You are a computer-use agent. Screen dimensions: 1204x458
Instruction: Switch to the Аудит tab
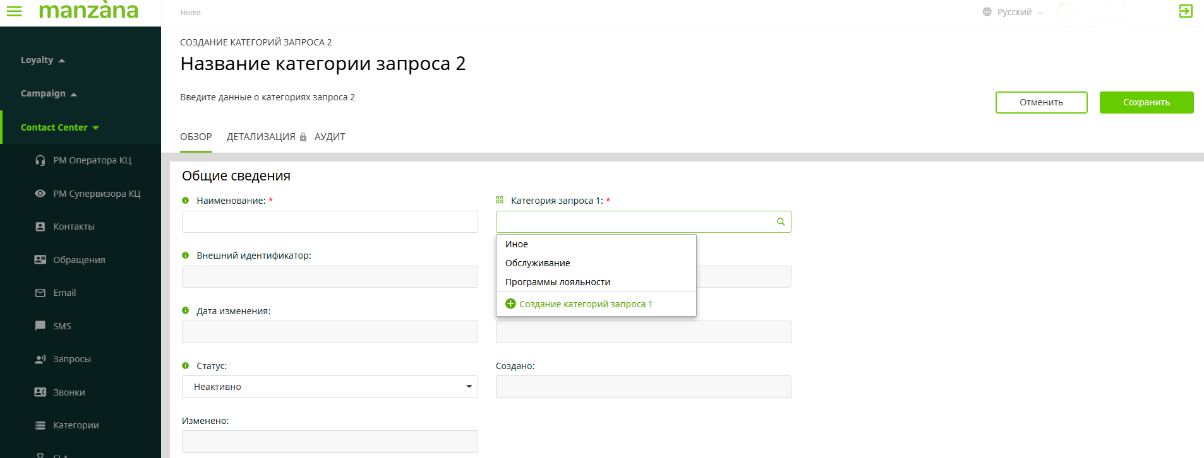click(329, 136)
